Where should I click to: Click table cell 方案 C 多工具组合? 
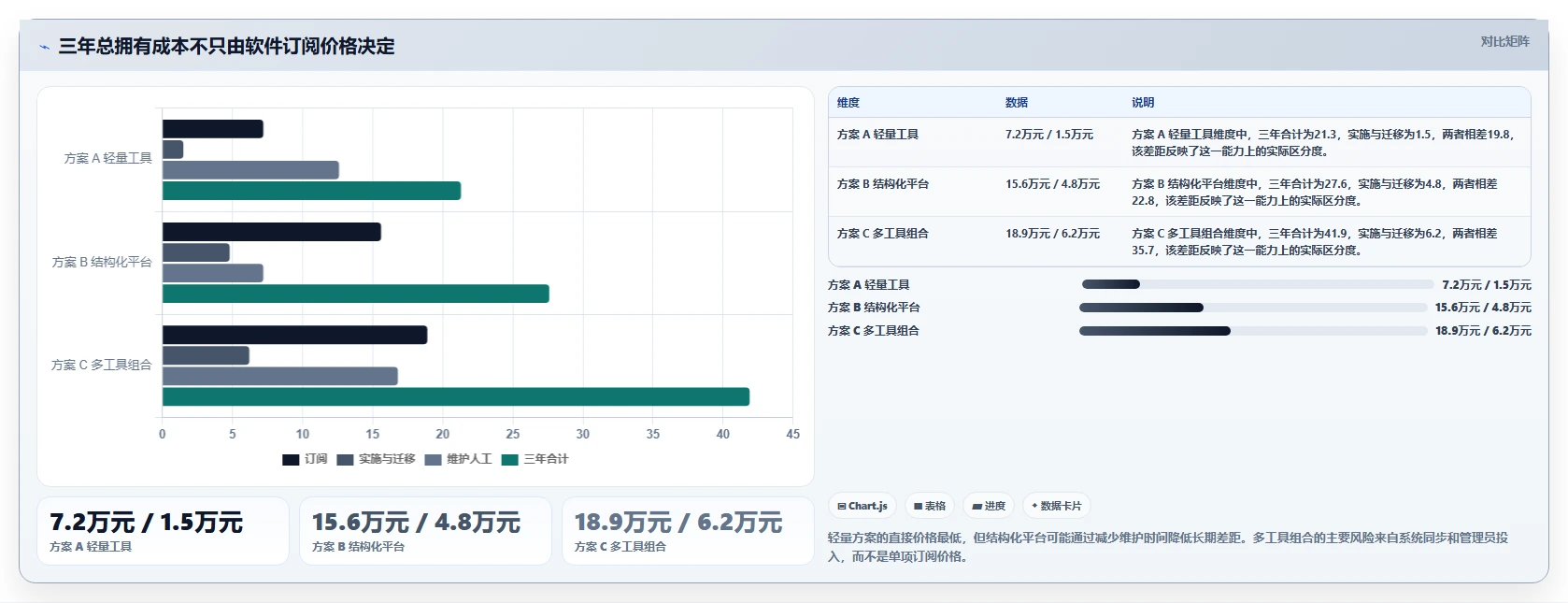point(883,234)
